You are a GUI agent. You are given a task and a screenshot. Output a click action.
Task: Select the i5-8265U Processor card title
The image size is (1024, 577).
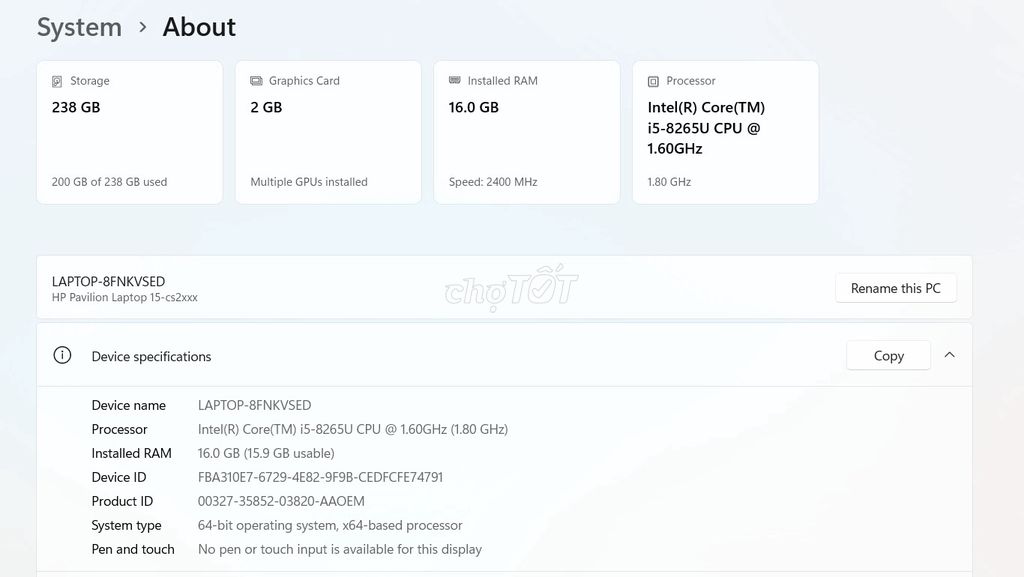(x=706, y=128)
